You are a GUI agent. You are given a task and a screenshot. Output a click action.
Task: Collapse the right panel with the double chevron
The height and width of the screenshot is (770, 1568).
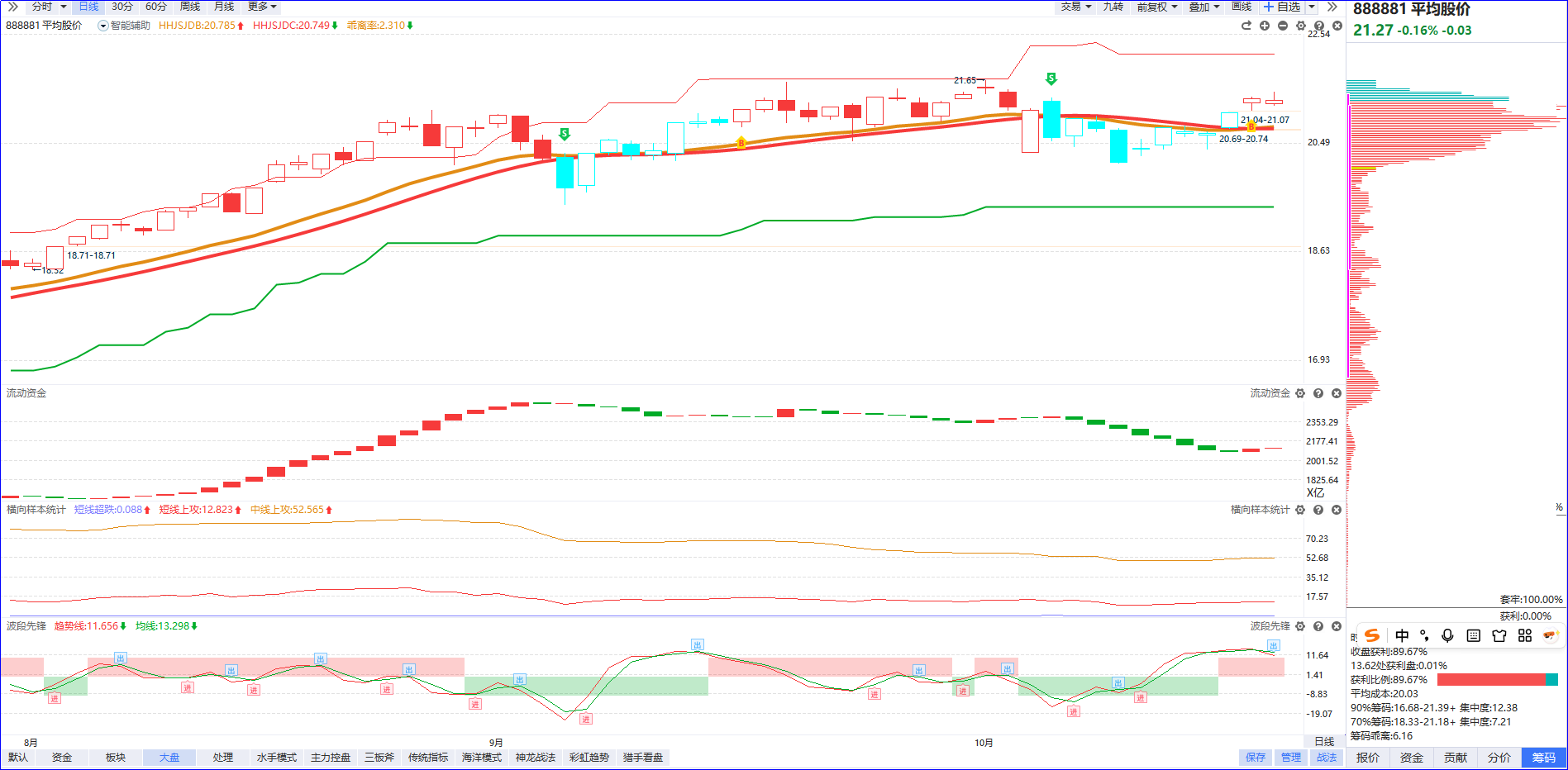click(x=1332, y=7)
